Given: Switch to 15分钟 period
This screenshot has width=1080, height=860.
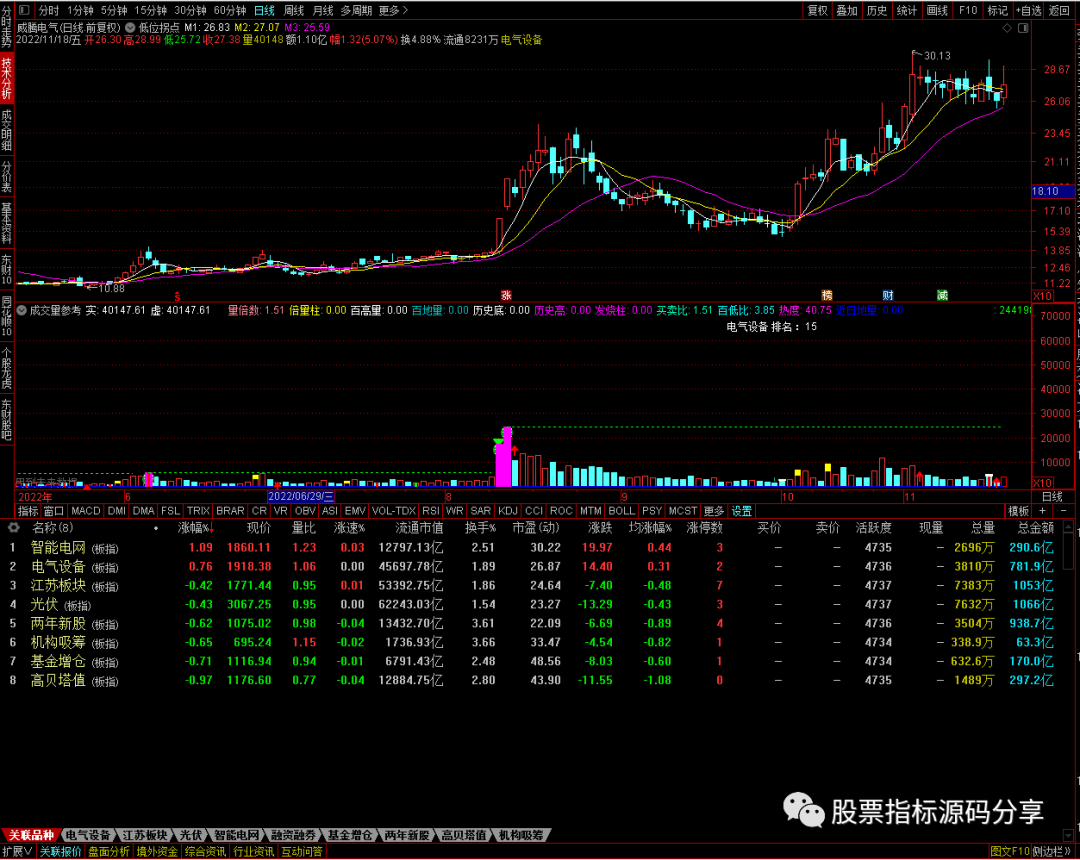Looking at the screenshot, I should click(150, 10).
